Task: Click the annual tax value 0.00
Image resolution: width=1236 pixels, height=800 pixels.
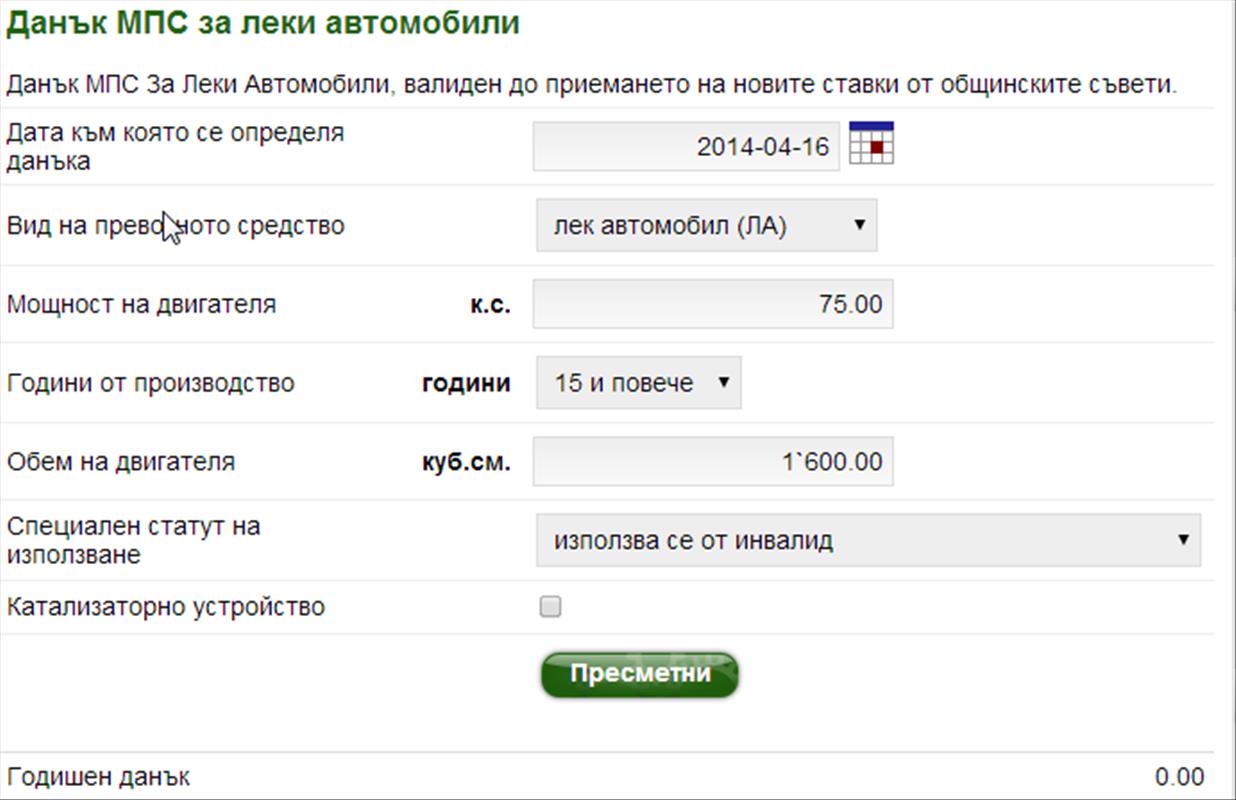Action: pyautogui.click(x=1179, y=777)
